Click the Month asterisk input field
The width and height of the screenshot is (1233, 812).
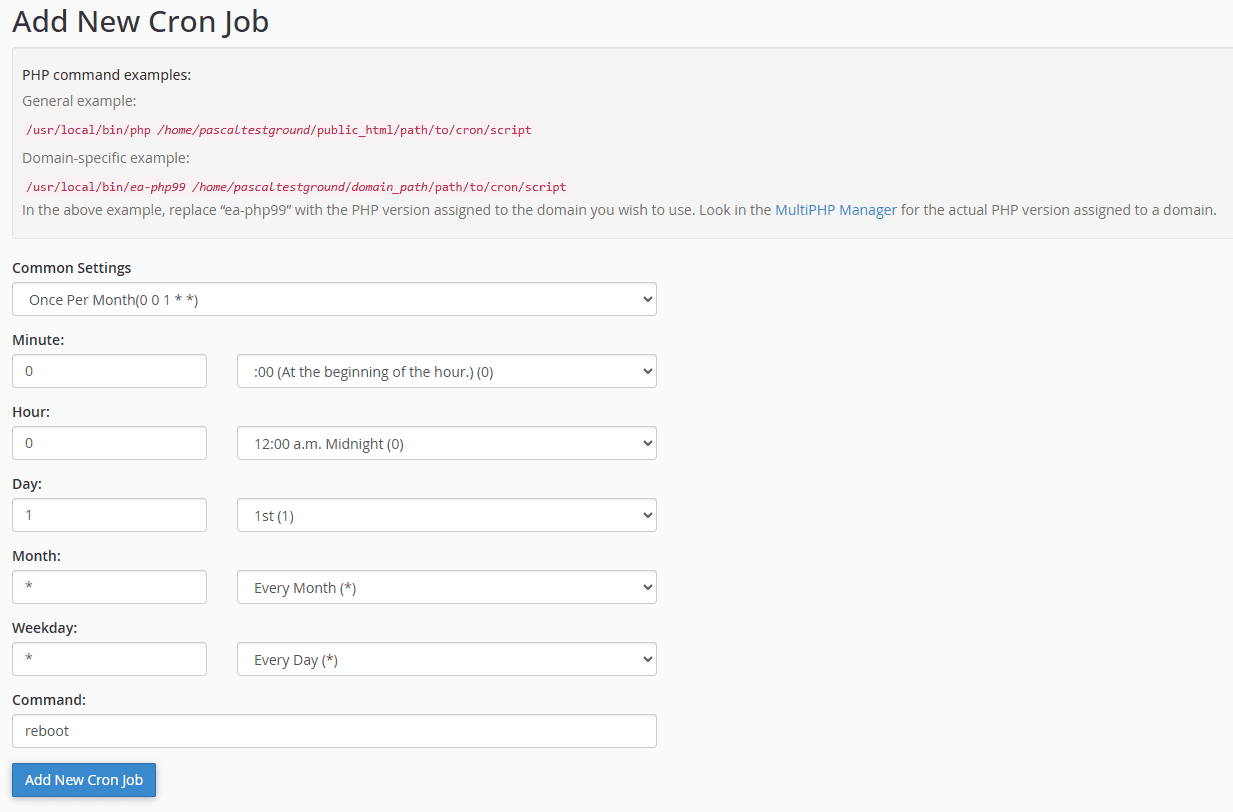click(x=109, y=587)
